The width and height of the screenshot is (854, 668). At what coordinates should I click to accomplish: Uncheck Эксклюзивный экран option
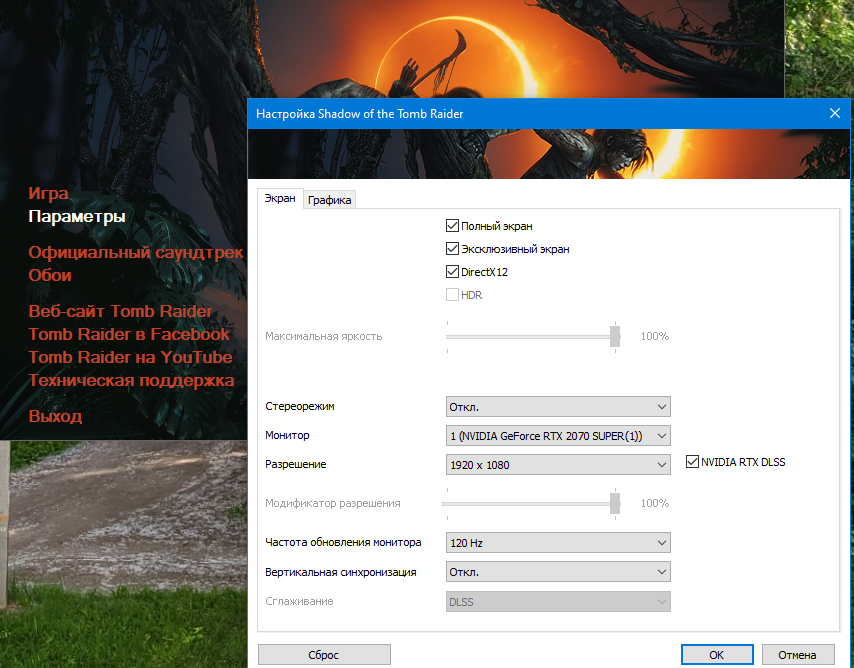click(x=452, y=248)
